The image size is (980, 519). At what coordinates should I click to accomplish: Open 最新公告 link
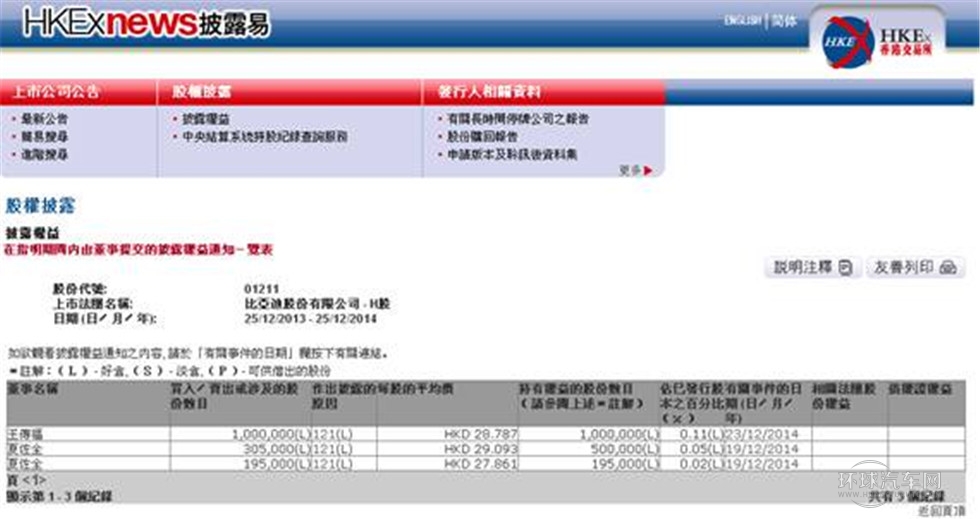[45, 119]
